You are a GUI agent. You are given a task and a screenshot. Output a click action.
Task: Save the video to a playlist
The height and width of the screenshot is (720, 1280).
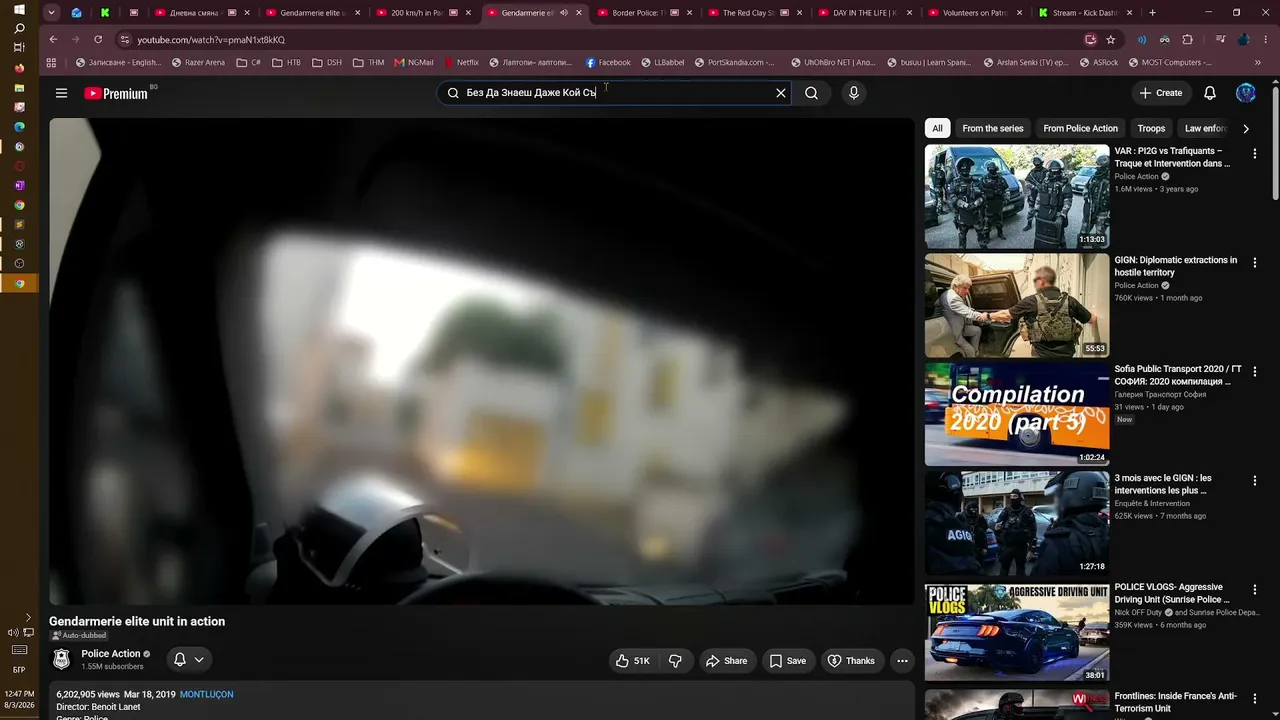787,661
